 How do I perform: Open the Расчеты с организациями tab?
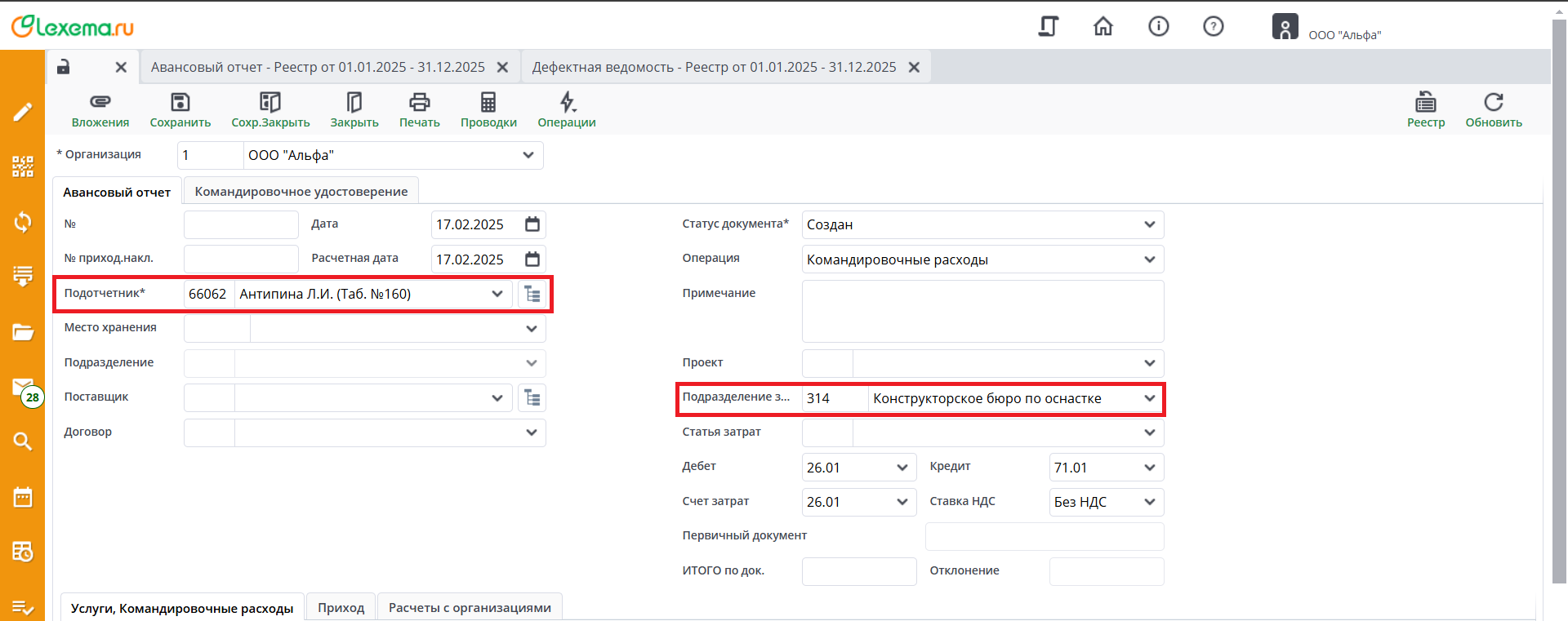(470, 608)
